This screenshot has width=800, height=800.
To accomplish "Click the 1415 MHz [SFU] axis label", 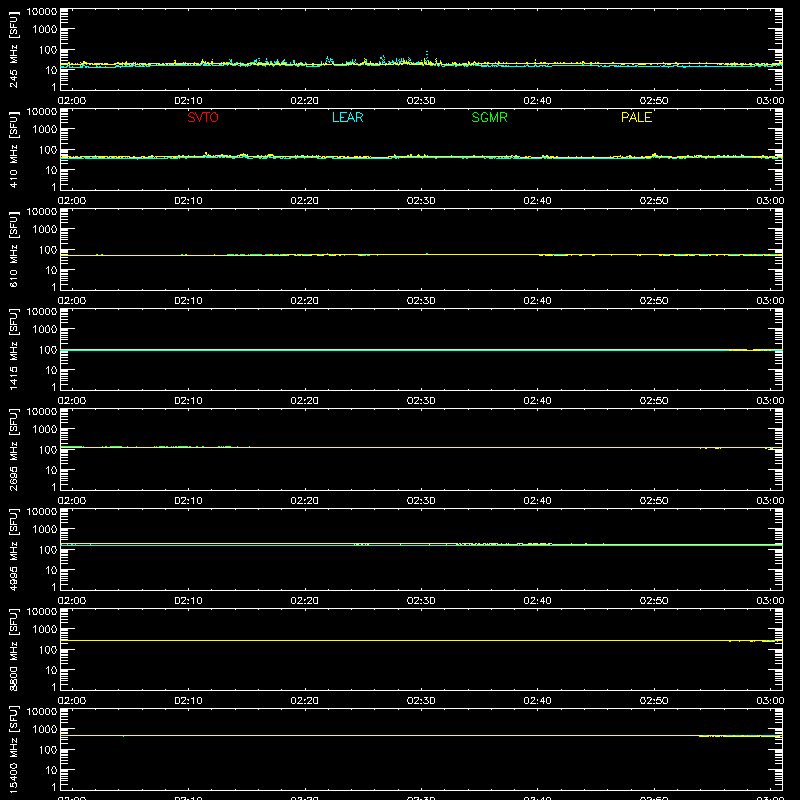I will pyautogui.click(x=14, y=349).
